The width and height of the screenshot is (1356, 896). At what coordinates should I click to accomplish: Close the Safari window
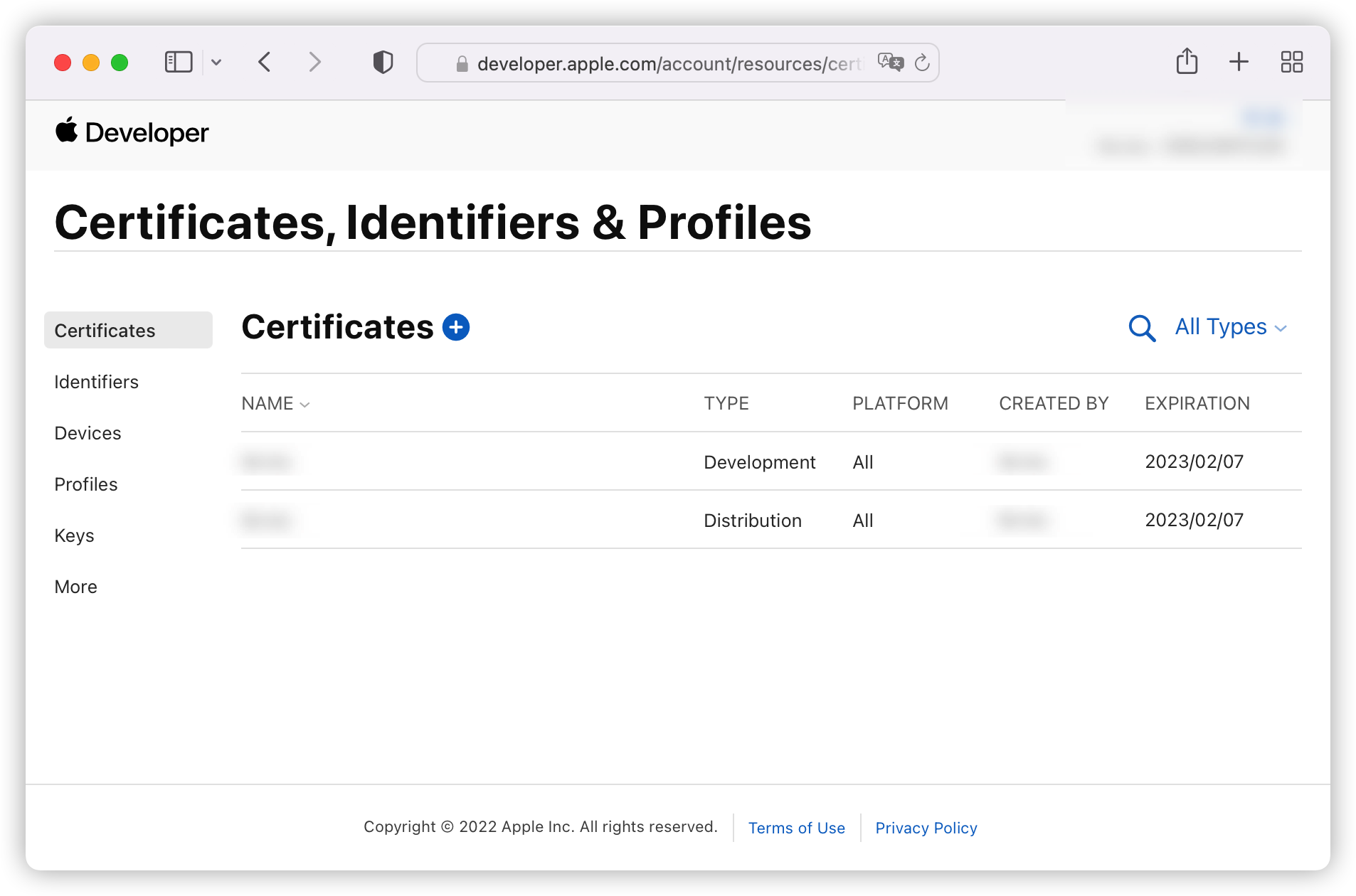63,63
